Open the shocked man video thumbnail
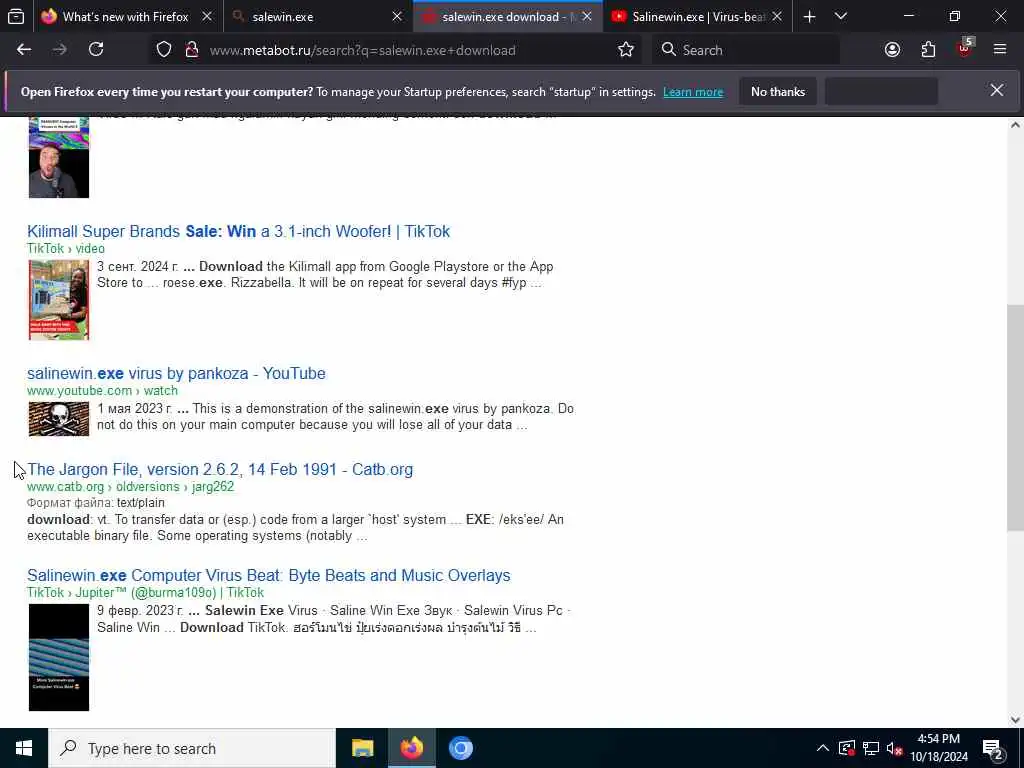This screenshot has height=768, width=1024. tap(59, 157)
